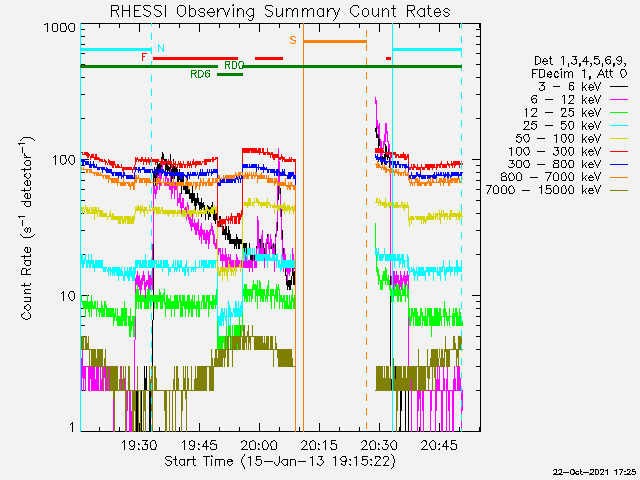Click the '20:45' x-axis tick label
The image size is (640, 480).
(440, 445)
